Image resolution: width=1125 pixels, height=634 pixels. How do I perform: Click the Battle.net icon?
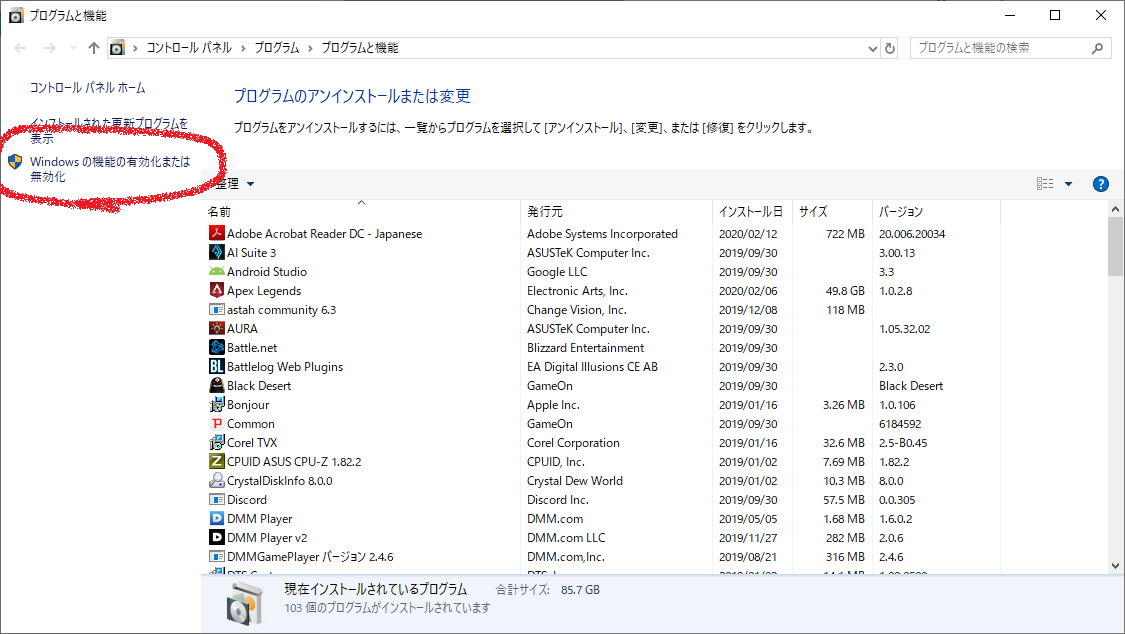216,347
